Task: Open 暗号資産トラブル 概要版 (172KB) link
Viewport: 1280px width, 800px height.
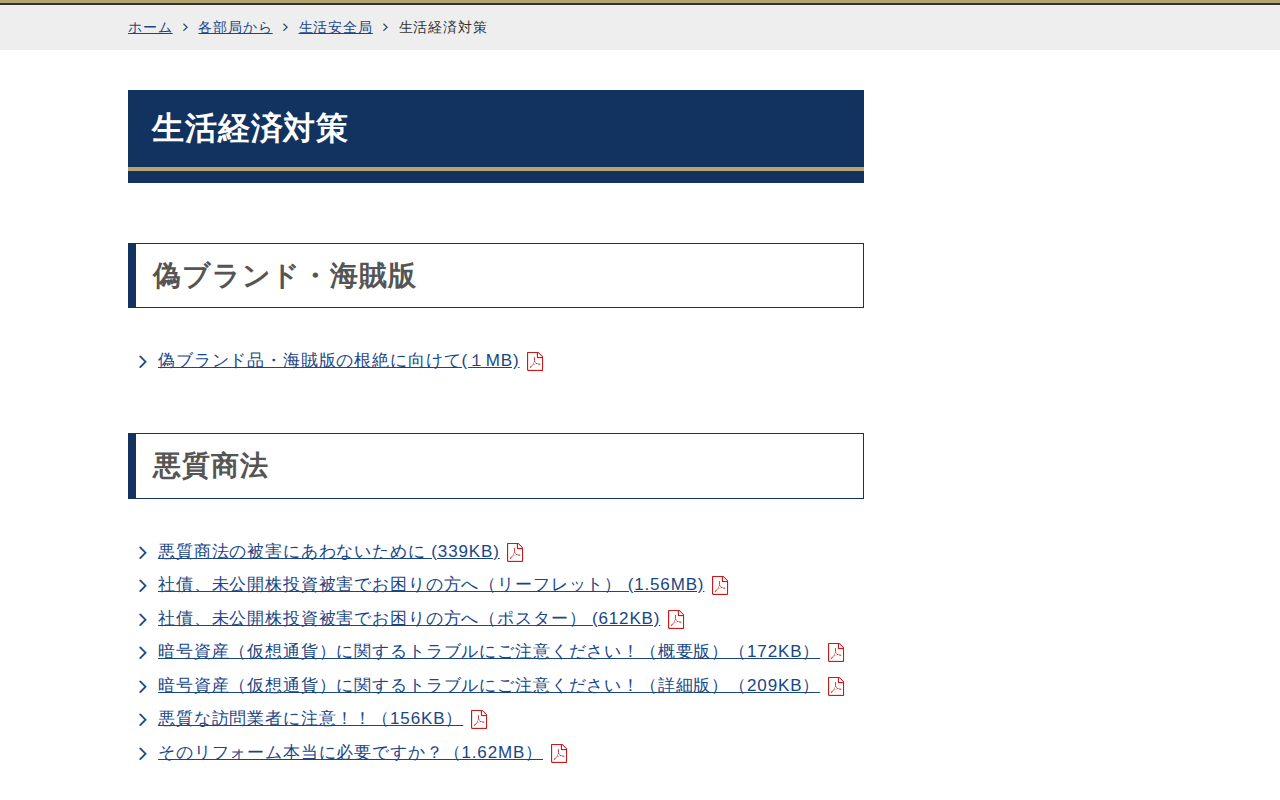Action: (489, 652)
